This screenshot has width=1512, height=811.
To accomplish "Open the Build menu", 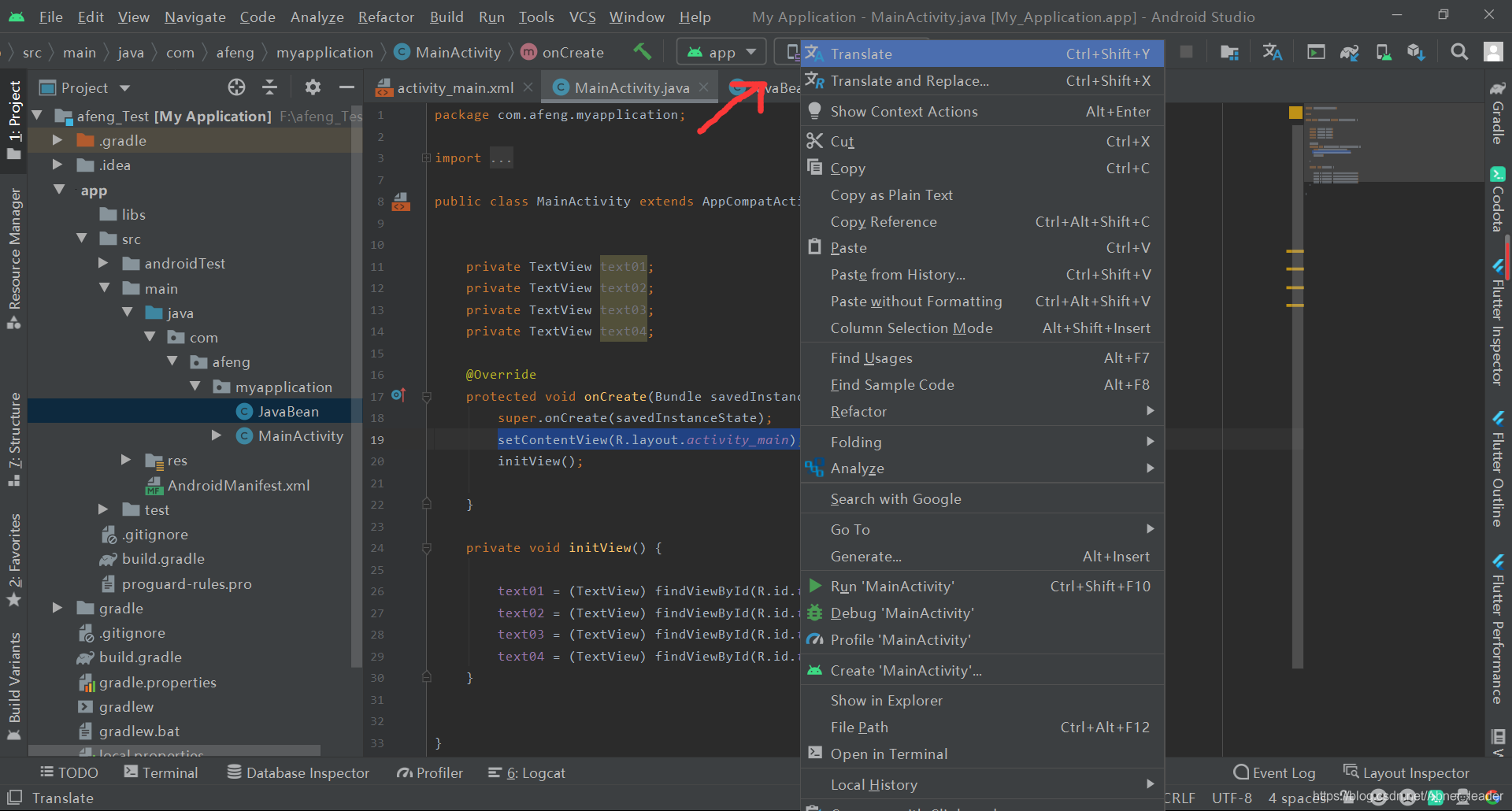I will click(x=447, y=17).
